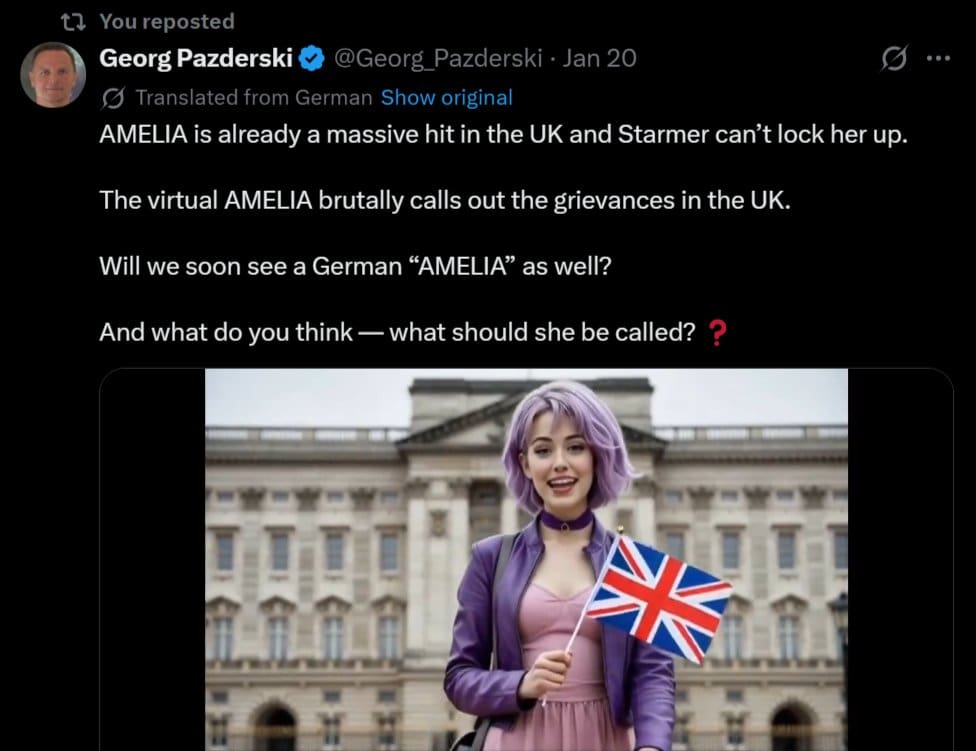The image size is (976, 751).
Task: Open the Jan 20 timestamp
Action: [x=599, y=58]
